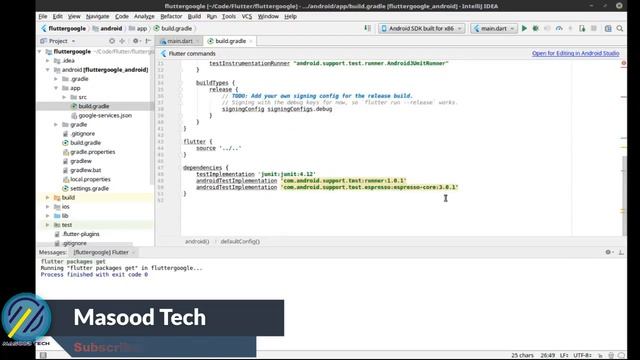
Task: Close the main.dart editor tab
Action: (x=198, y=41)
